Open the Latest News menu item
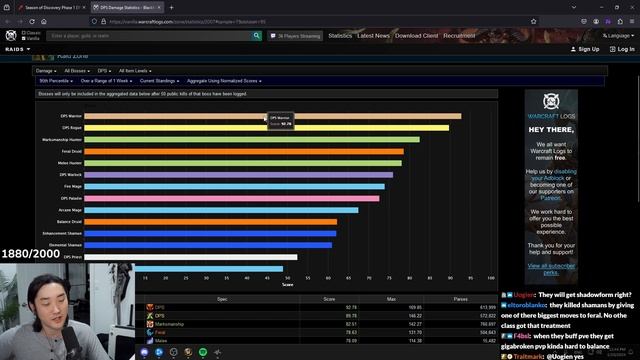This screenshot has height=360, width=640. click(x=373, y=36)
